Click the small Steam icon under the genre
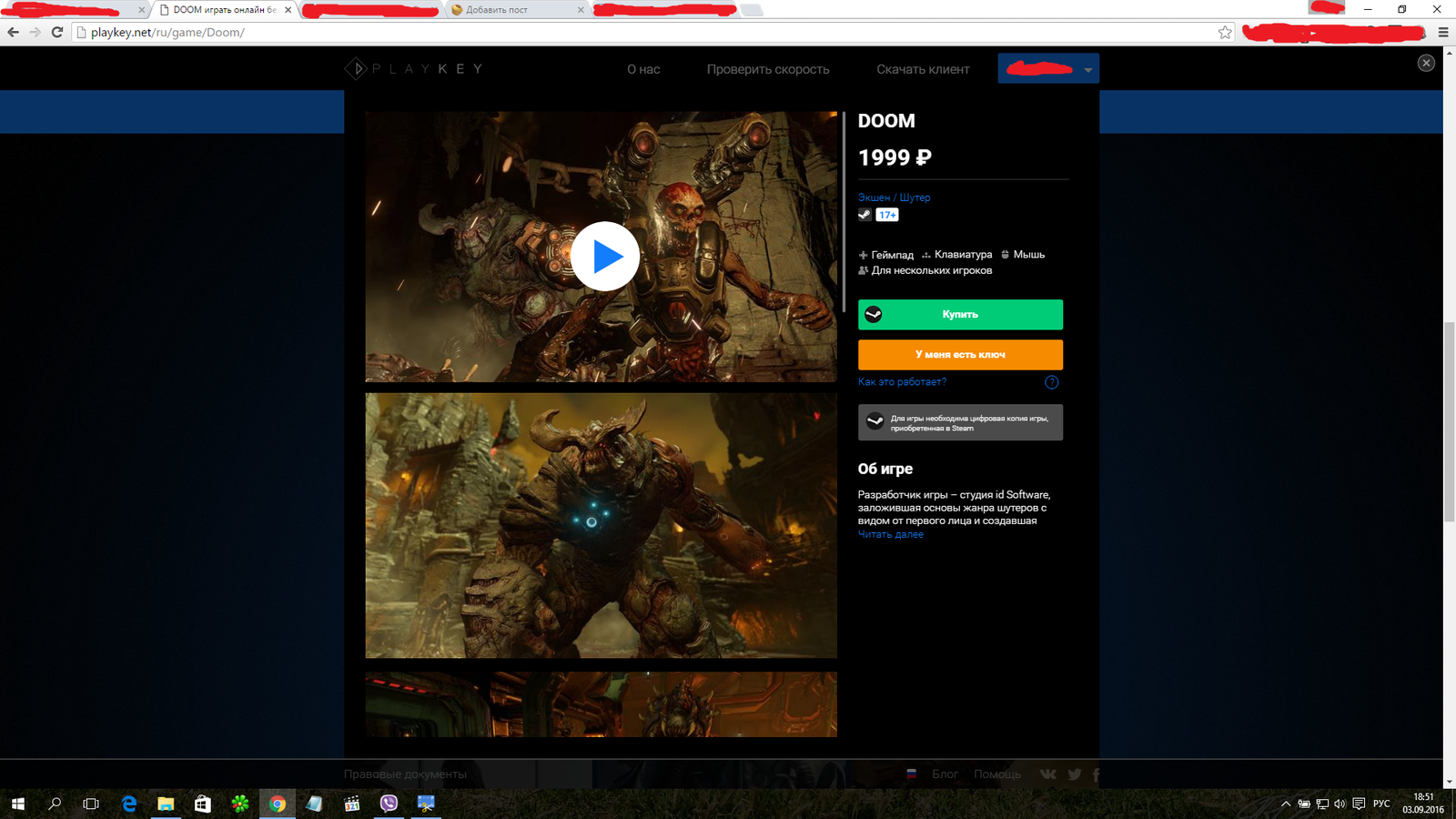Image resolution: width=1456 pixels, height=819 pixels. click(864, 215)
